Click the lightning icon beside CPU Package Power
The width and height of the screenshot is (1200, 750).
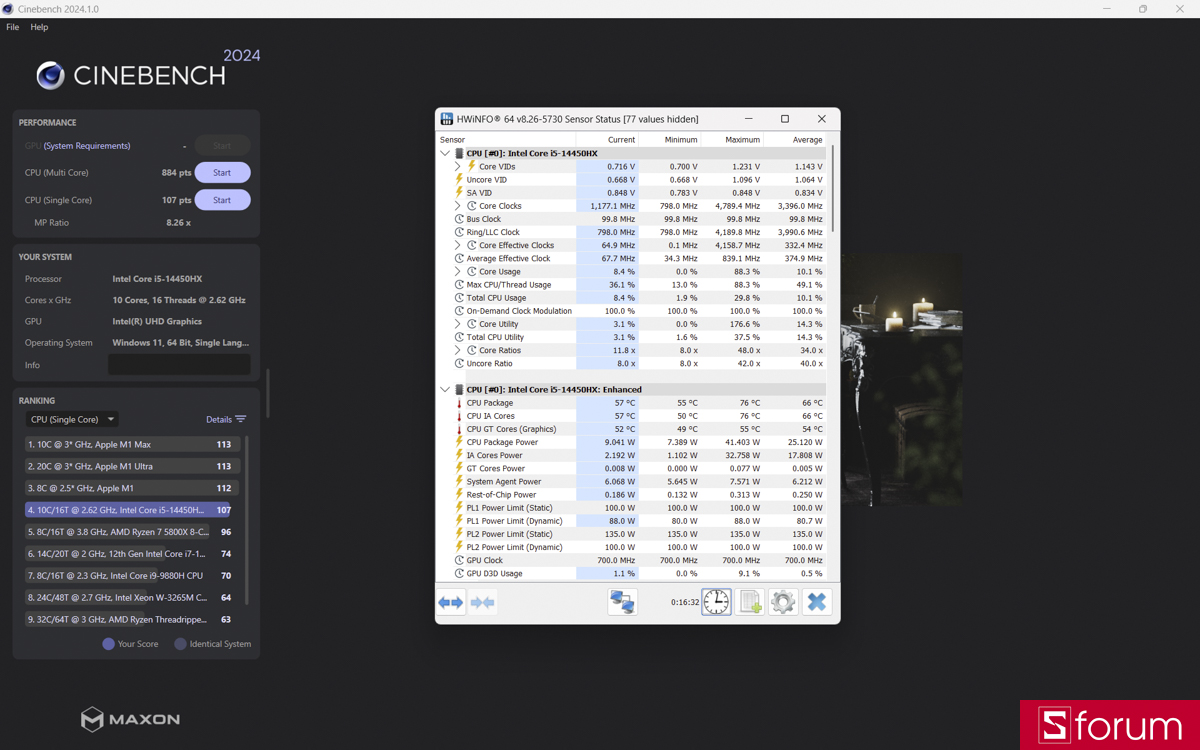tap(459, 442)
